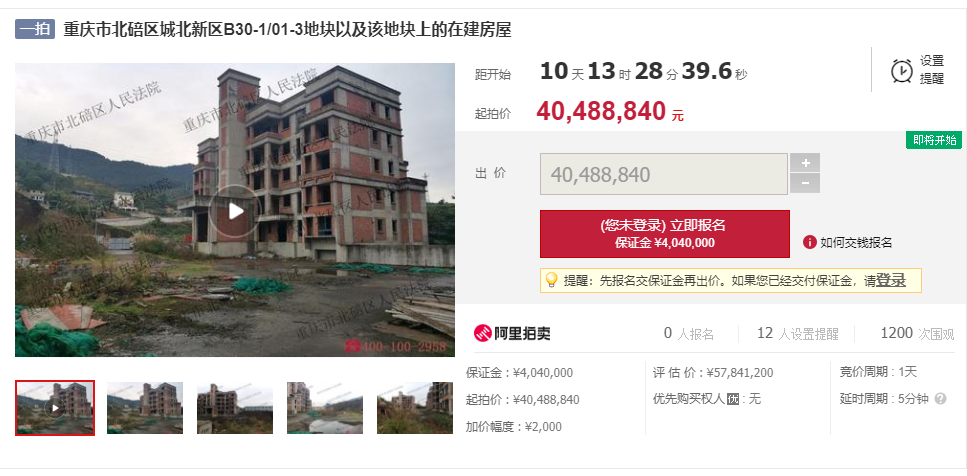Image resolution: width=967 pixels, height=476 pixels.
Task: Click the 设置提醒 reminder text
Action: point(932,70)
